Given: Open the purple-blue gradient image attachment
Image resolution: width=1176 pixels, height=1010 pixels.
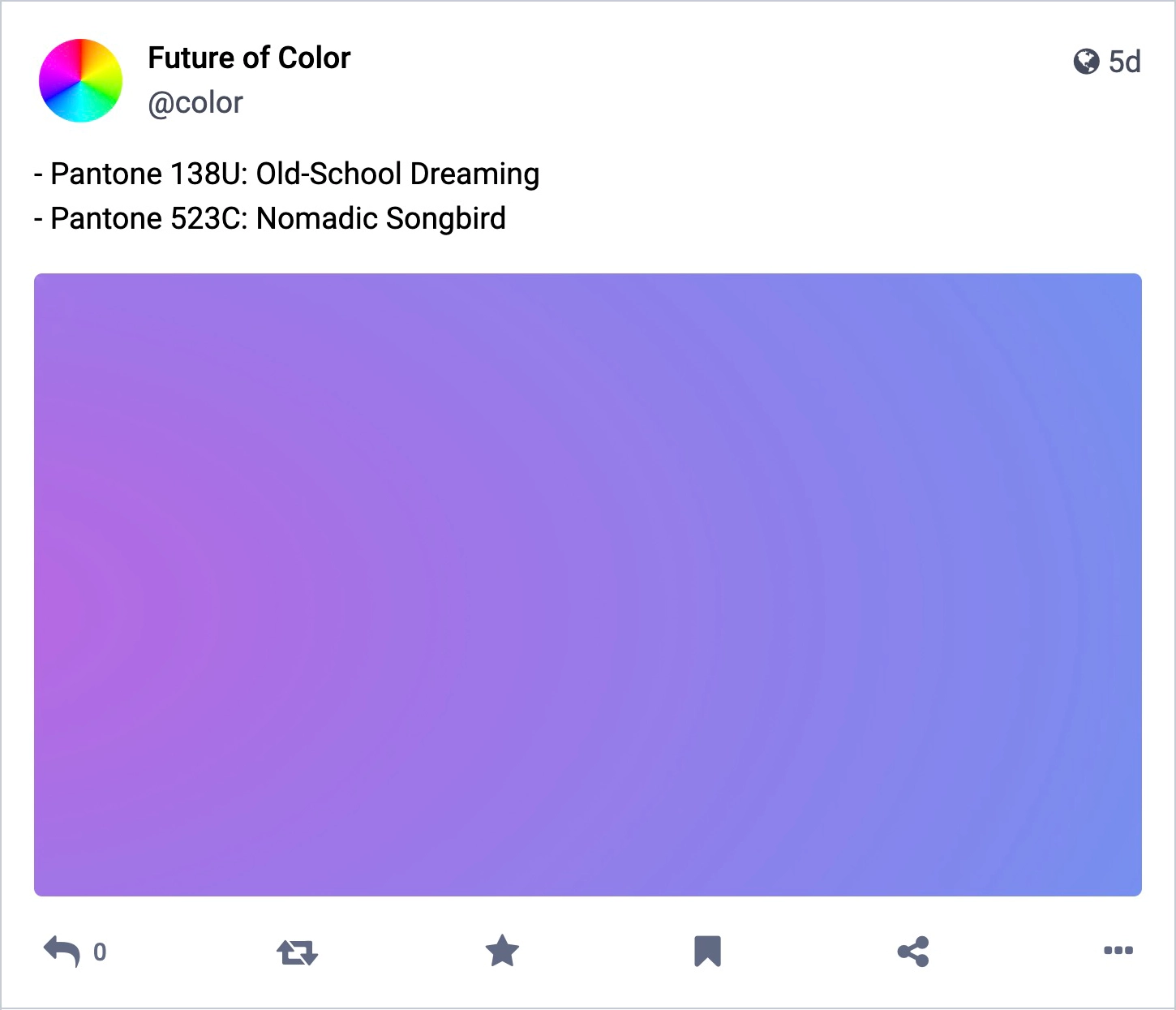Looking at the screenshot, I should click(588, 585).
